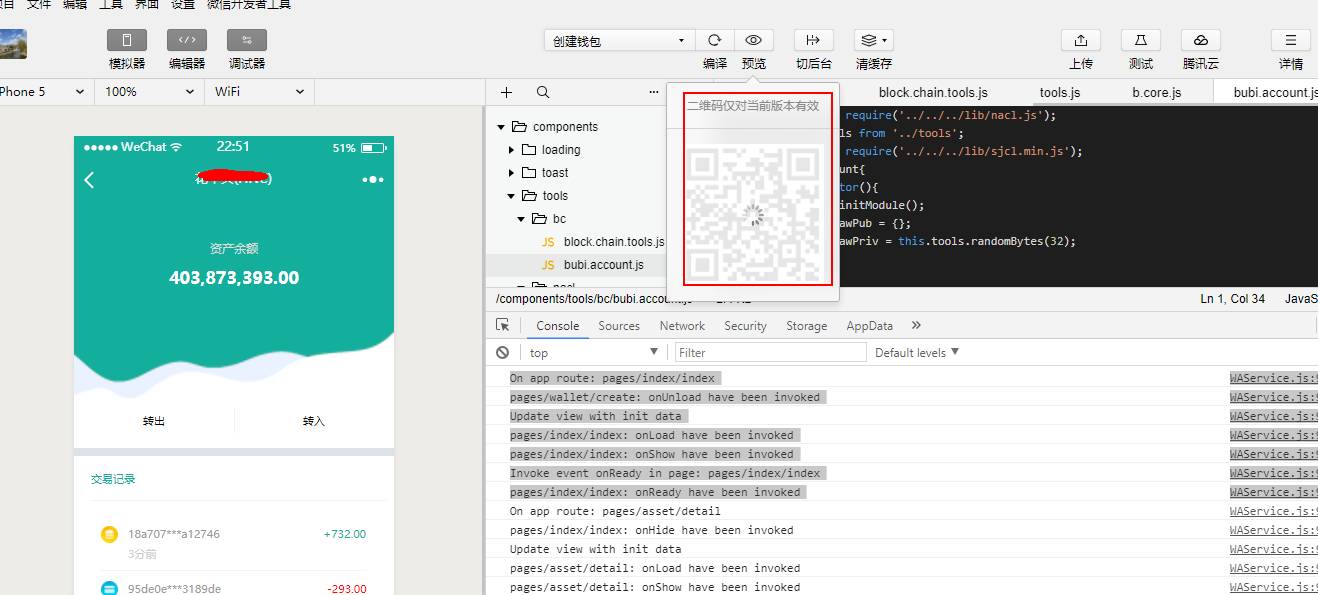
Task: Expand the loading folder
Action: [x=512, y=150]
